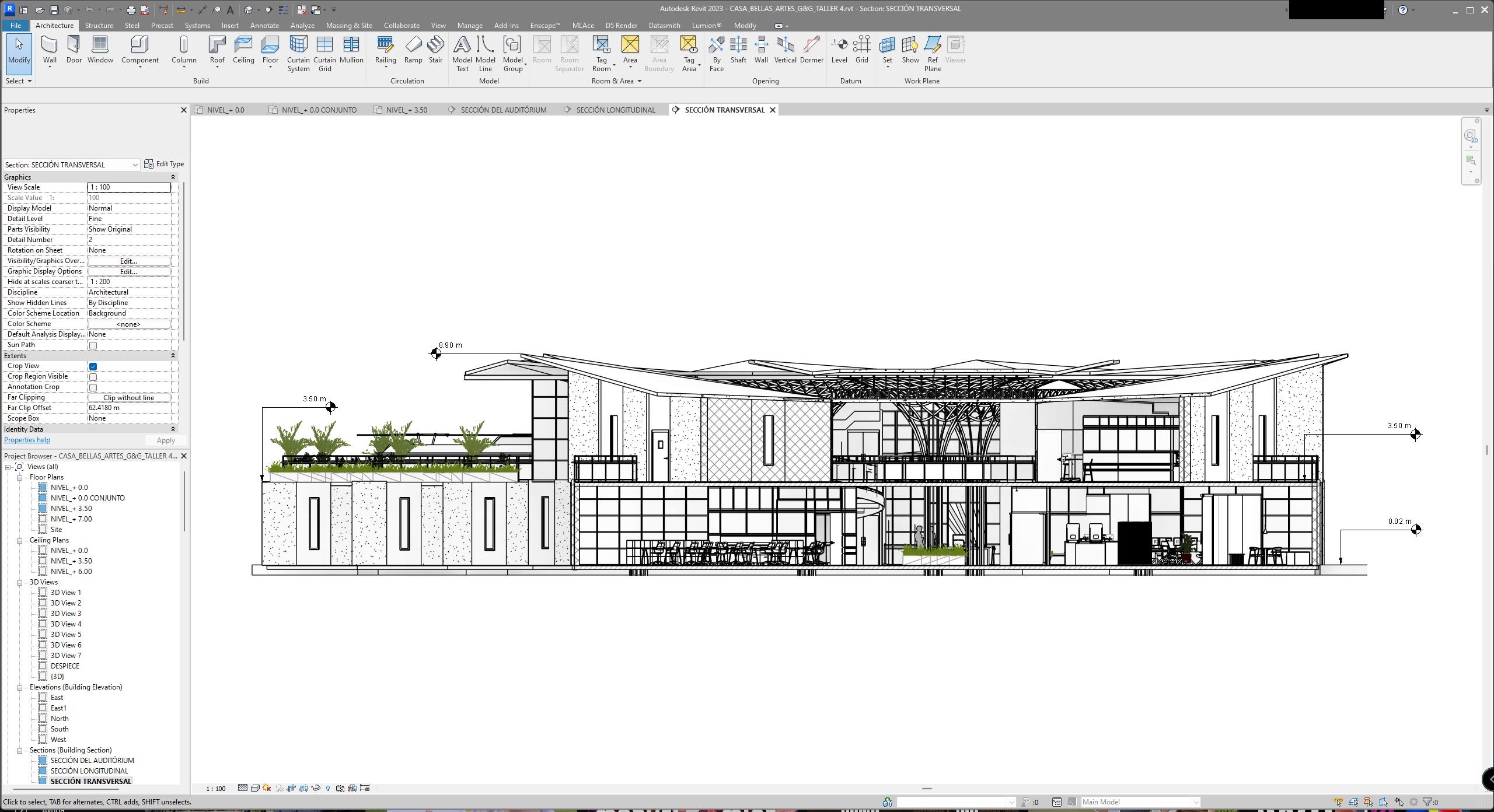Click the Far Clip Offset value field
Image resolution: width=1494 pixels, height=812 pixels.
coord(129,408)
